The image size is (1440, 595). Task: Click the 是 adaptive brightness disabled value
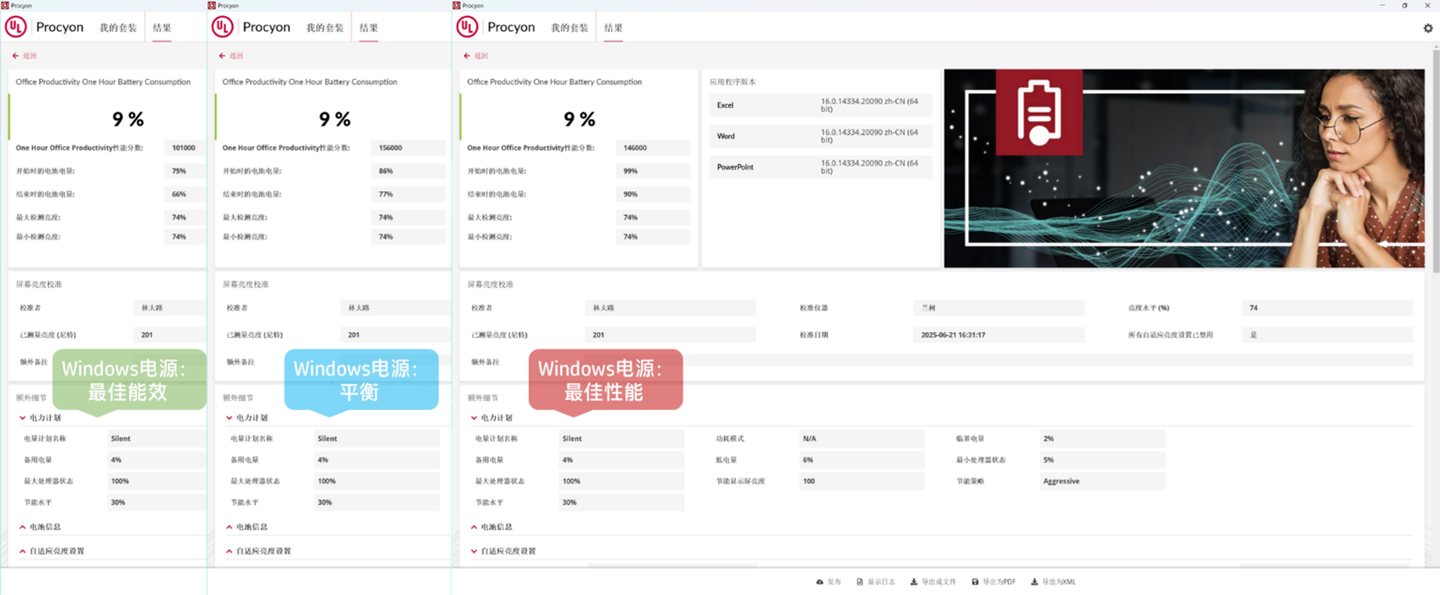1328,335
